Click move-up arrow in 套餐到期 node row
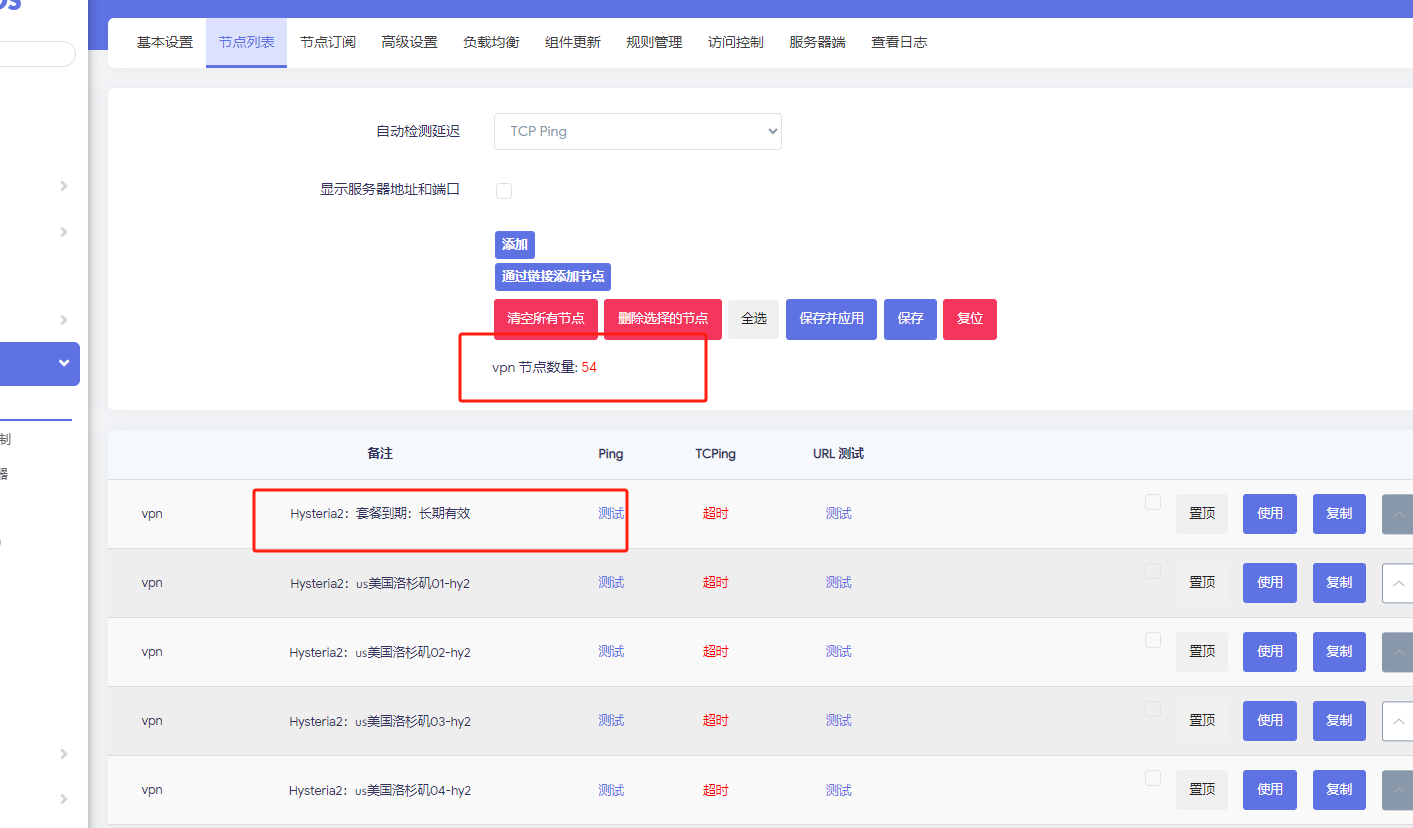 pyautogui.click(x=1398, y=514)
